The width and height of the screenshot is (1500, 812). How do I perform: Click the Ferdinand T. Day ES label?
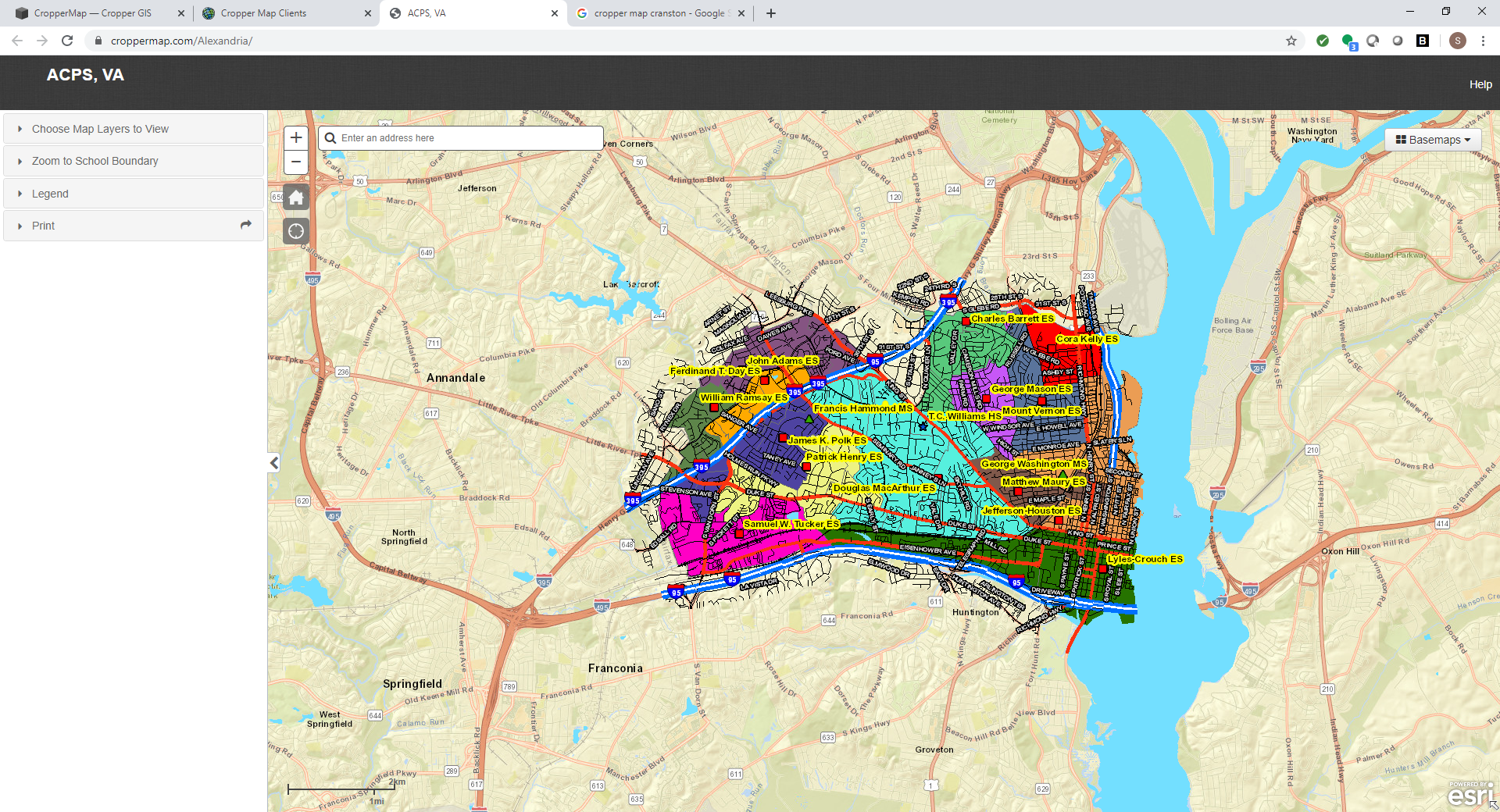pyautogui.click(x=715, y=371)
